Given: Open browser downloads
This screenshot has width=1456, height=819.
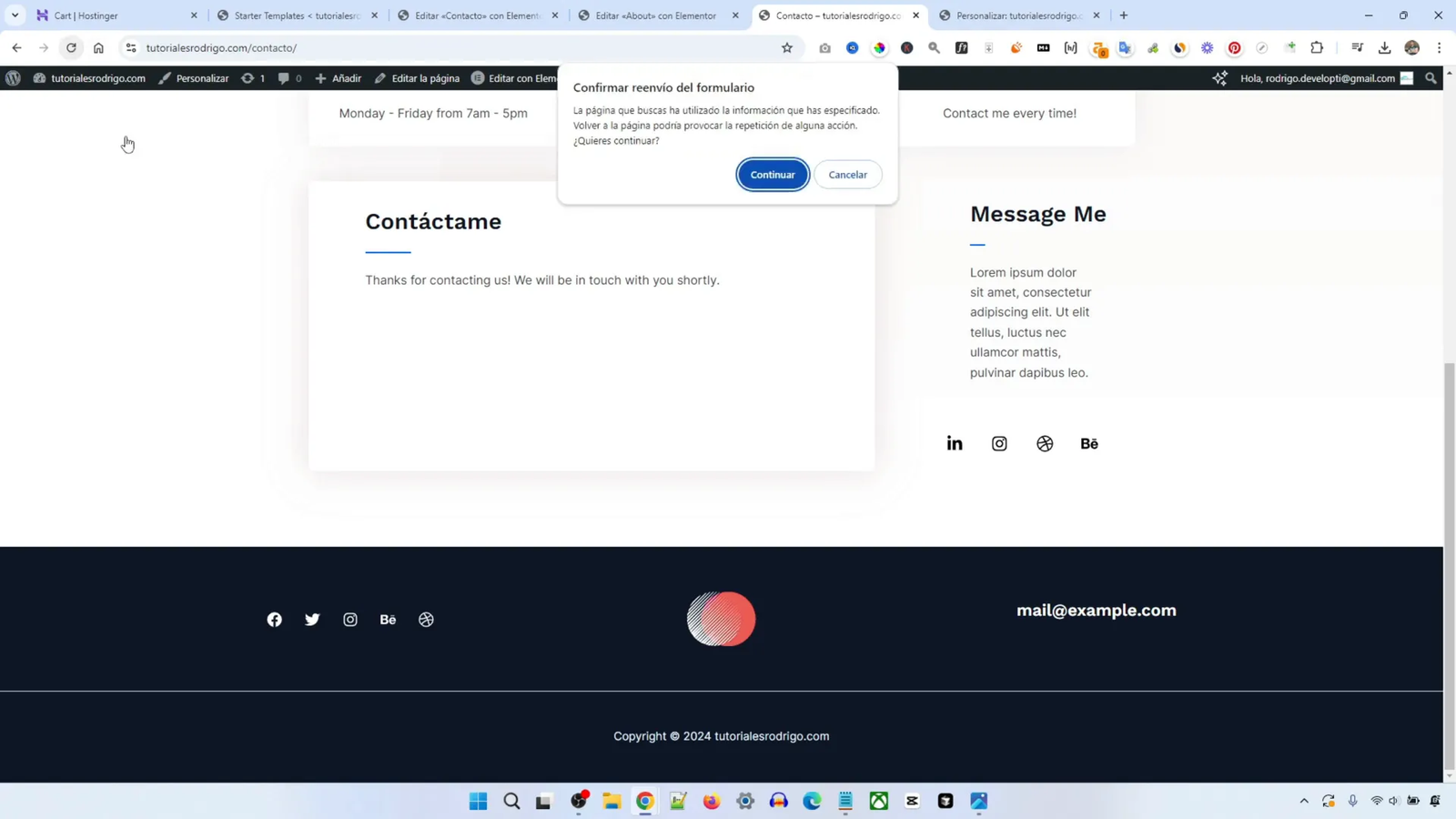Looking at the screenshot, I should (1384, 47).
